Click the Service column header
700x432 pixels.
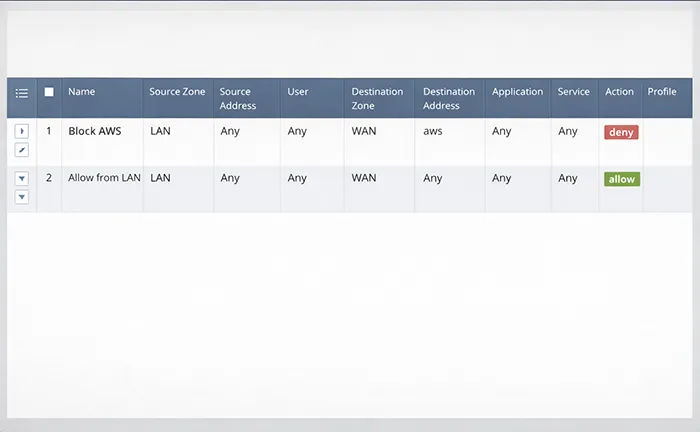click(x=574, y=92)
